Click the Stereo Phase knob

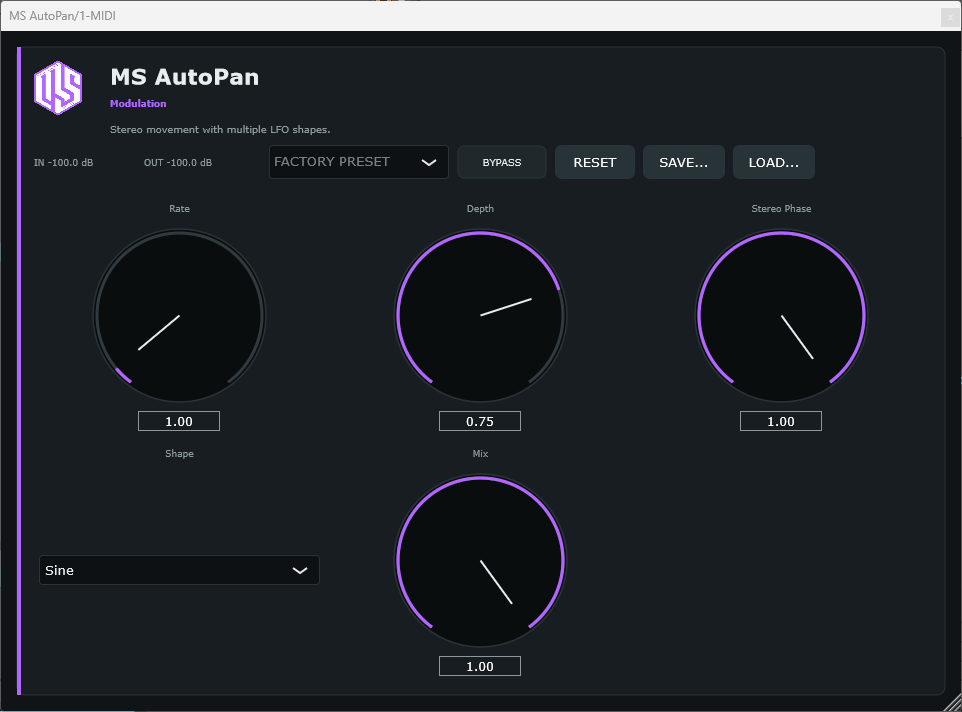(x=781, y=316)
